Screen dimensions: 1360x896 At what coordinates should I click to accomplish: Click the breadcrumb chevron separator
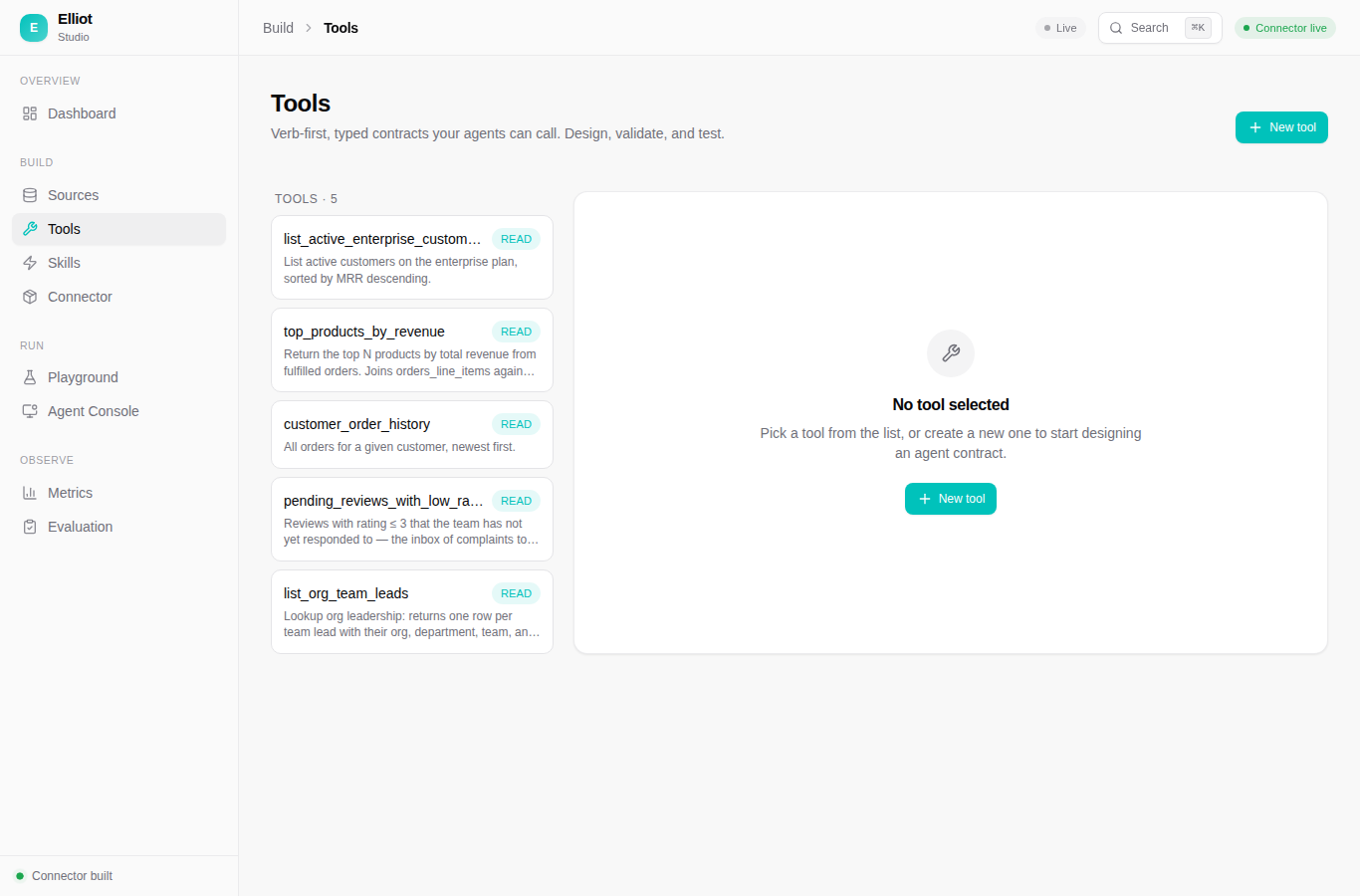coord(309,28)
